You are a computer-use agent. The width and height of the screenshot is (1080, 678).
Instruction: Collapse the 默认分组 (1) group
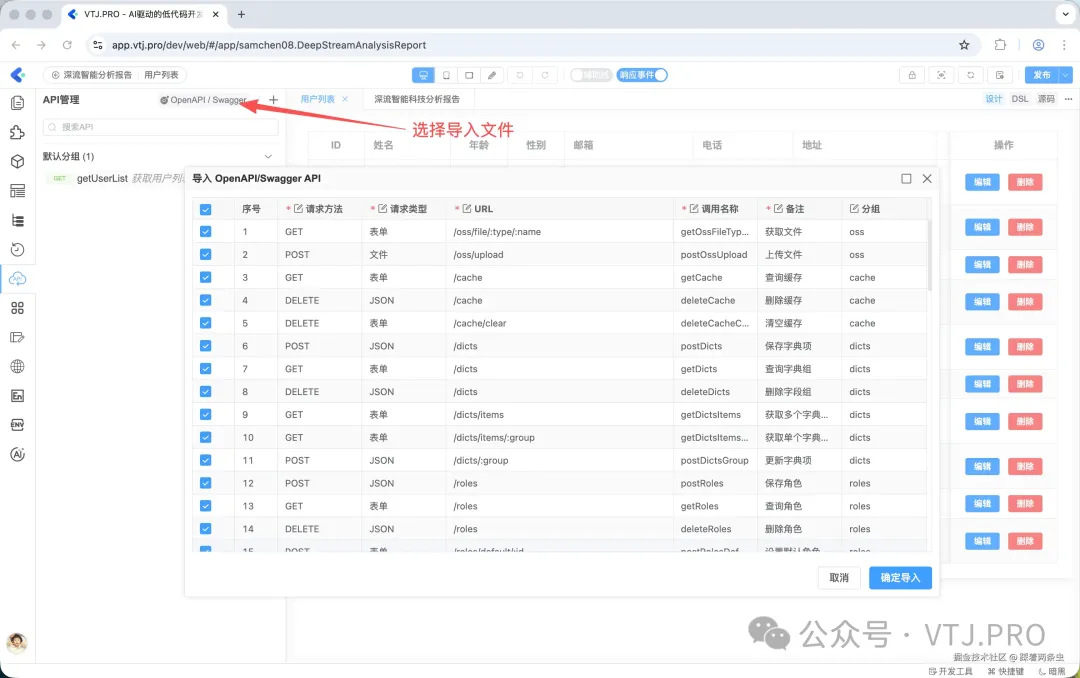(x=268, y=156)
